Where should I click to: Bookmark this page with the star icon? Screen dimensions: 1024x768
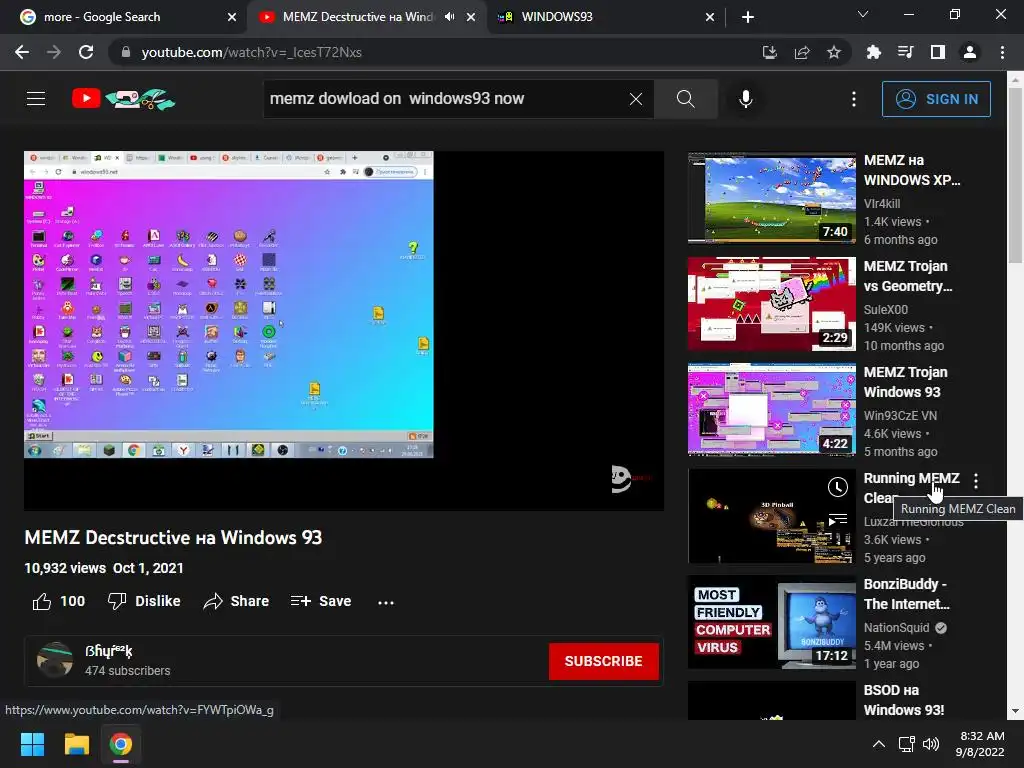(x=833, y=52)
